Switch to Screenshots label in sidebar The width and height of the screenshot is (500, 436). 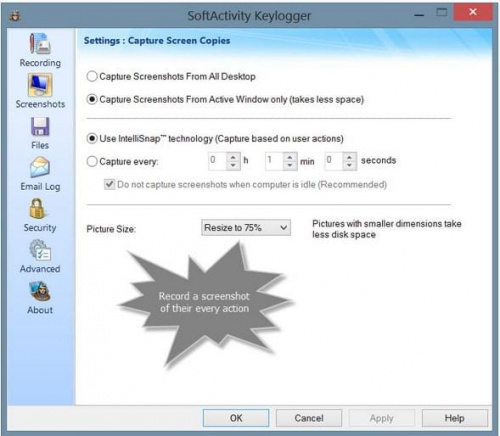click(x=40, y=104)
